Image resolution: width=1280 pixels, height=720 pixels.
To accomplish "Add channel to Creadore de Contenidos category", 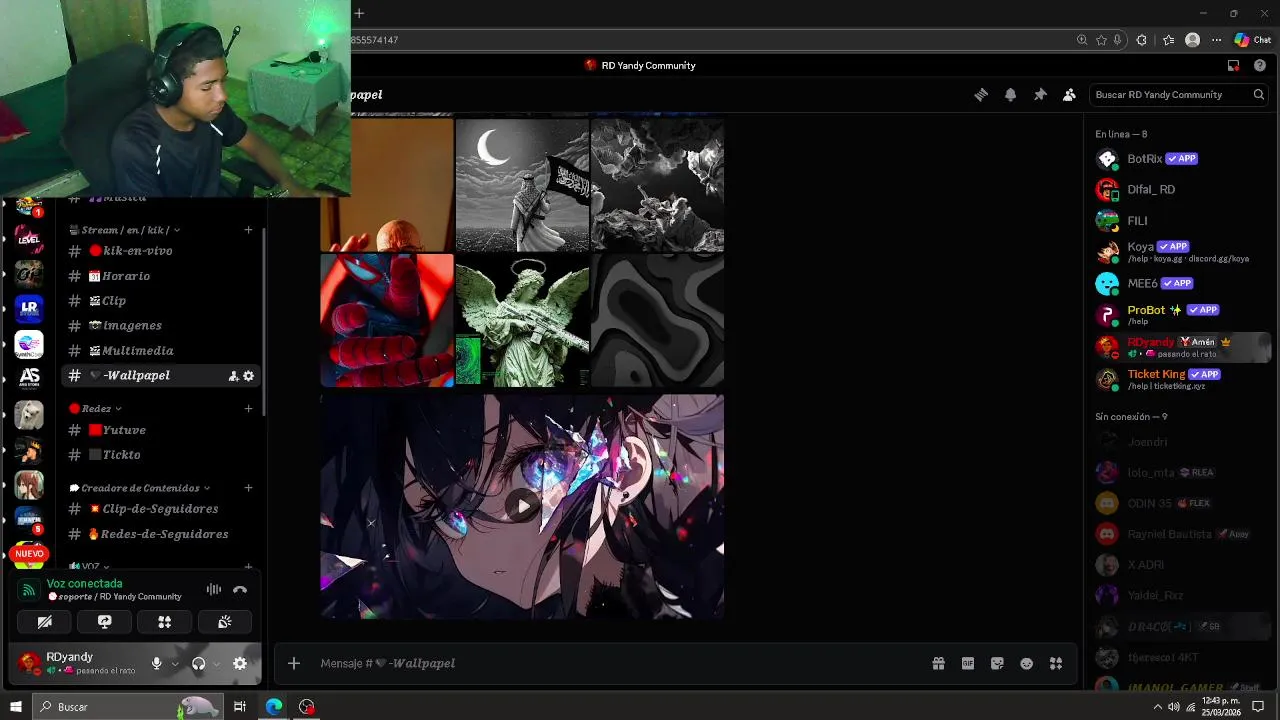I will click(x=248, y=488).
